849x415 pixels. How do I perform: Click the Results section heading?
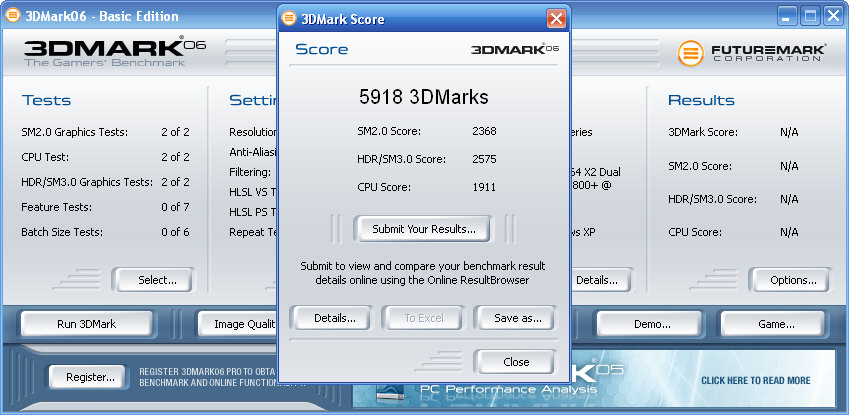pyautogui.click(x=701, y=100)
